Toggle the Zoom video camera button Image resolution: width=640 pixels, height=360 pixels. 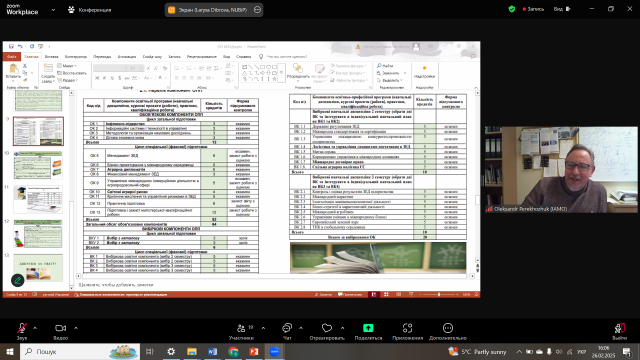(x=60, y=328)
